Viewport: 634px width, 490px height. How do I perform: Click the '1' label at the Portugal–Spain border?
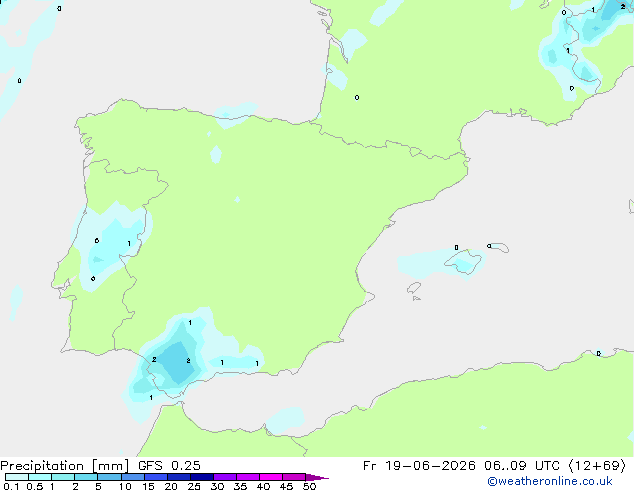(x=129, y=243)
